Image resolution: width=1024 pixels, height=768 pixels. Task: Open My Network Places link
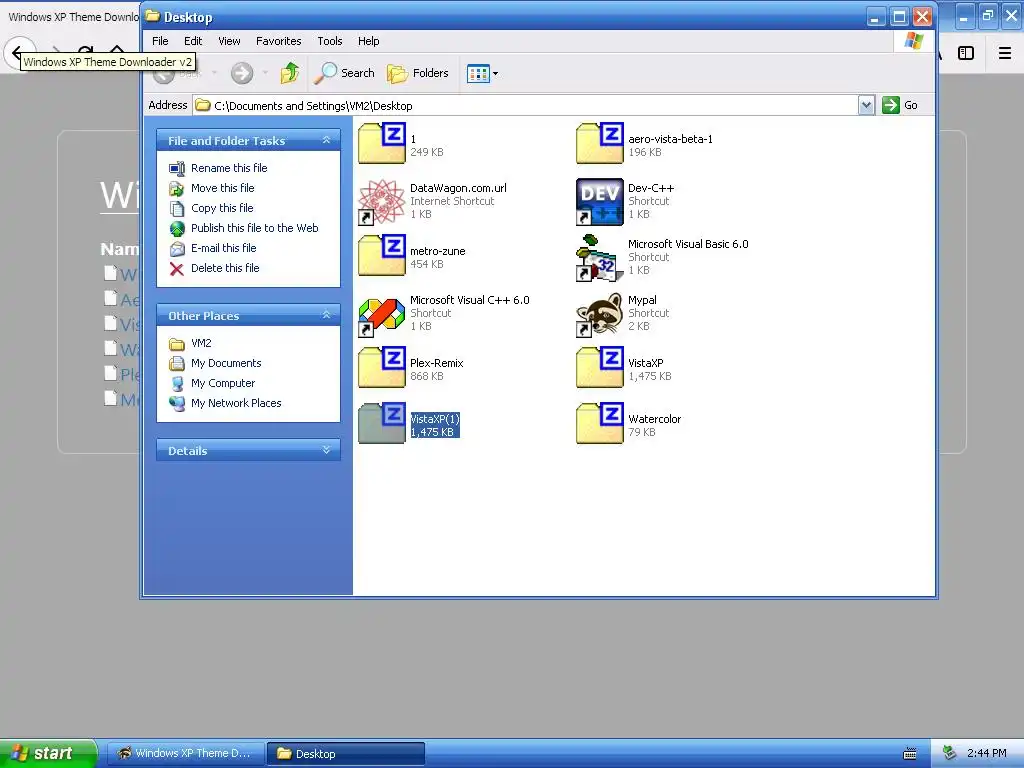(236, 403)
